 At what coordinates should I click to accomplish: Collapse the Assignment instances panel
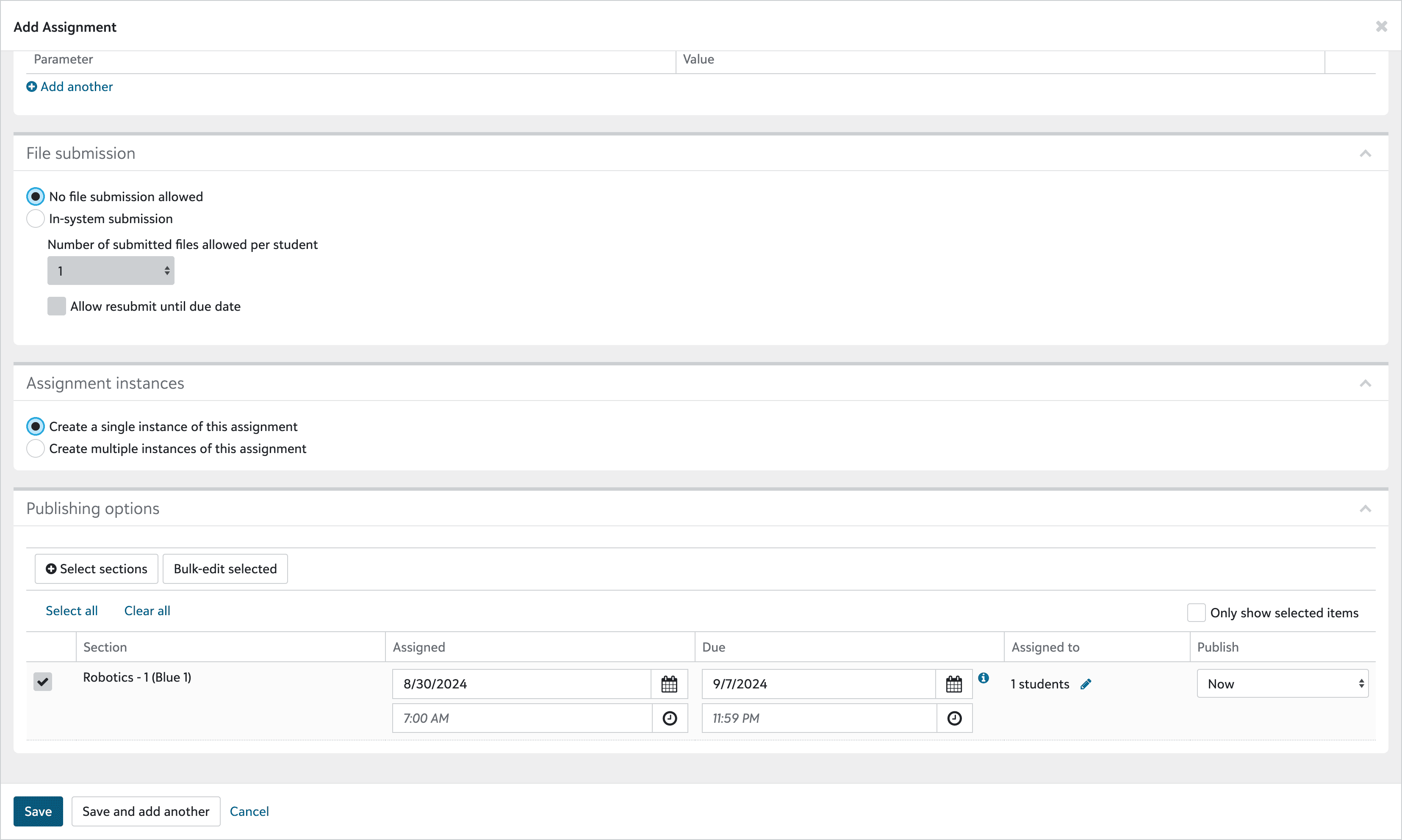coord(1365,383)
